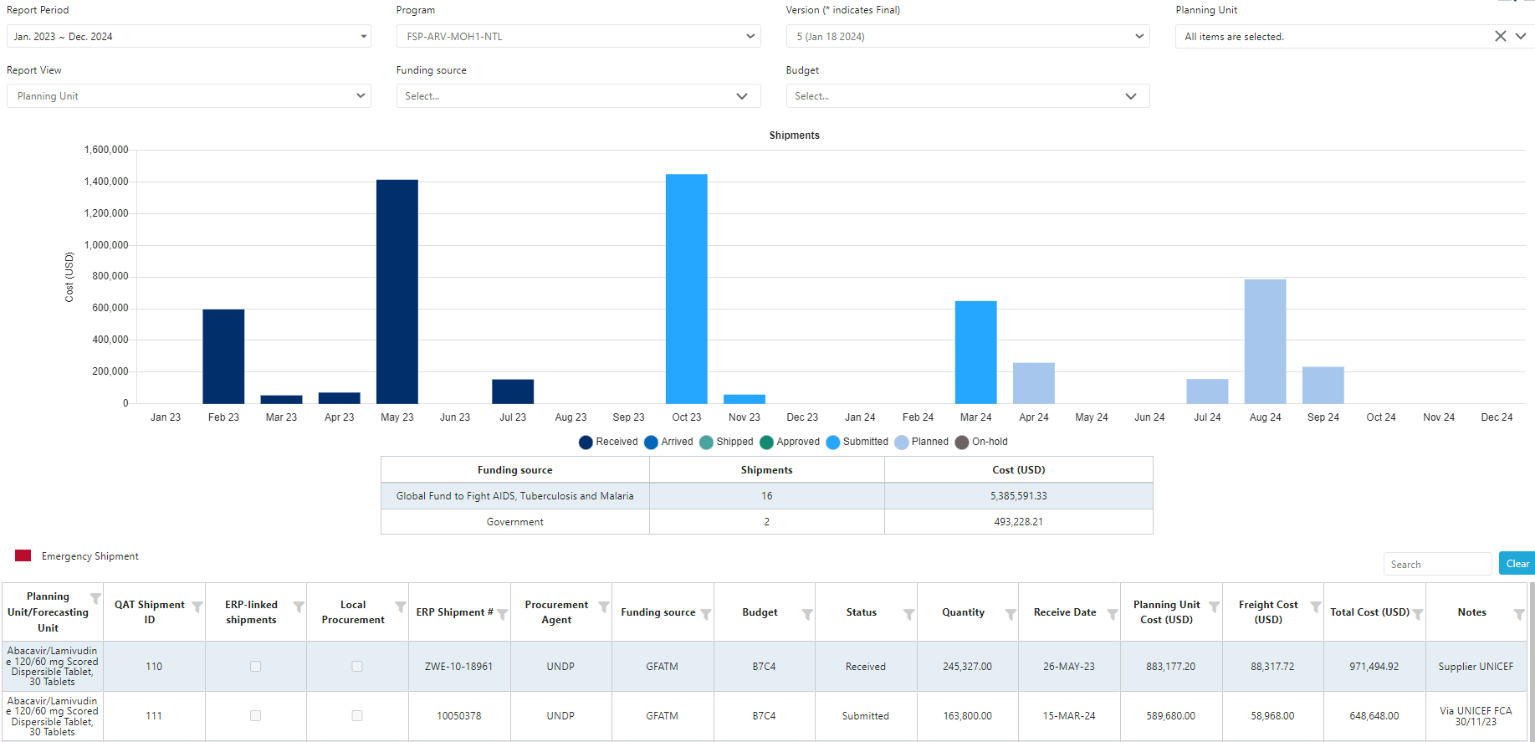
Task: Toggle Received series in chart legend
Action: tap(608, 442)
